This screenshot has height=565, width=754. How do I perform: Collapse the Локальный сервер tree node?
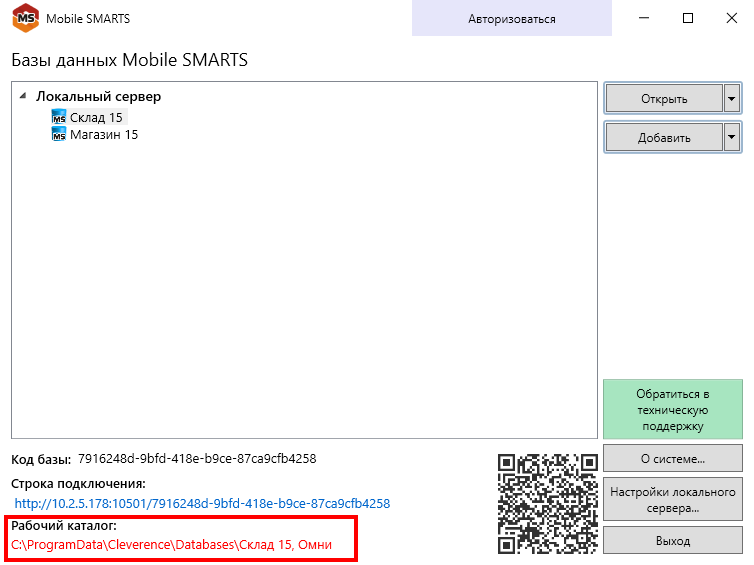[x=23, y=96]
